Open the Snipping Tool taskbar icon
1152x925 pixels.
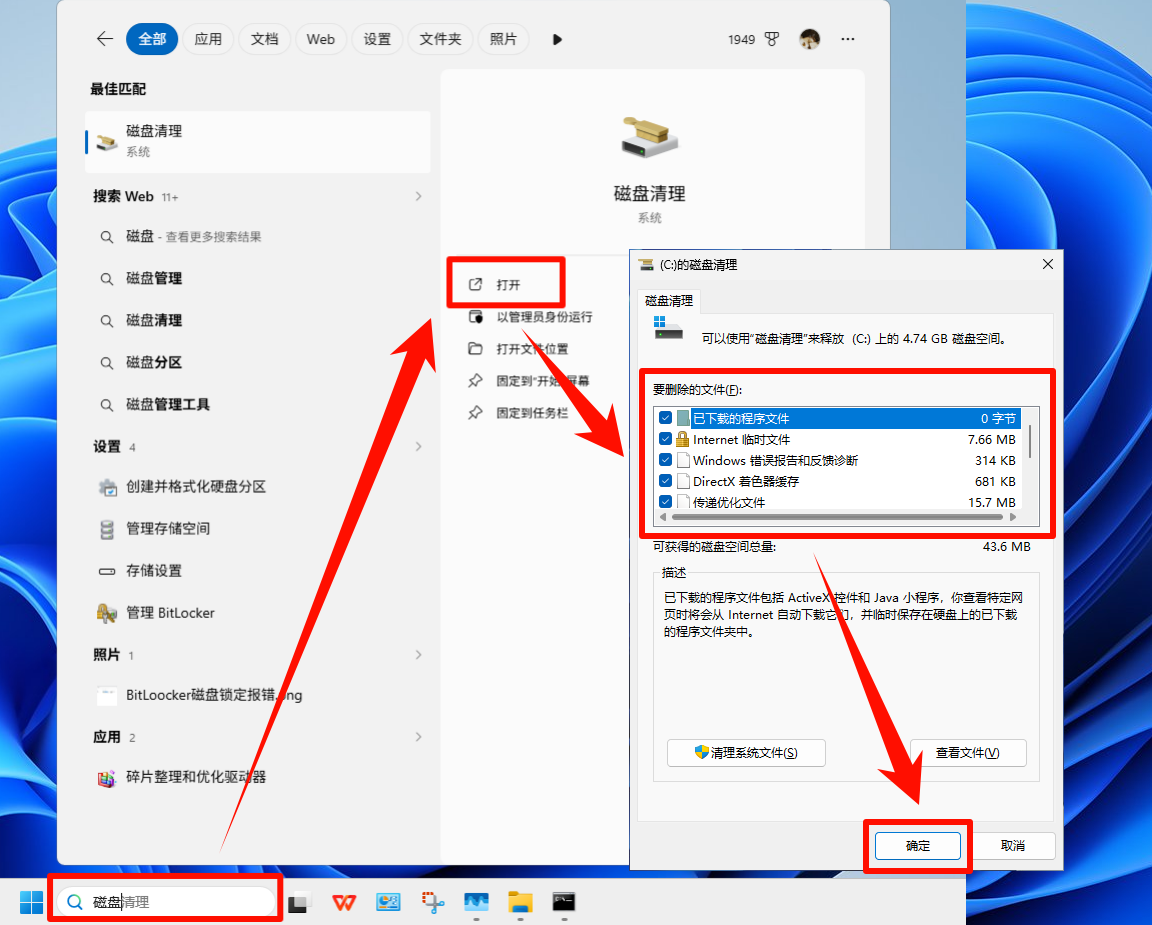(x=432, y=901)
